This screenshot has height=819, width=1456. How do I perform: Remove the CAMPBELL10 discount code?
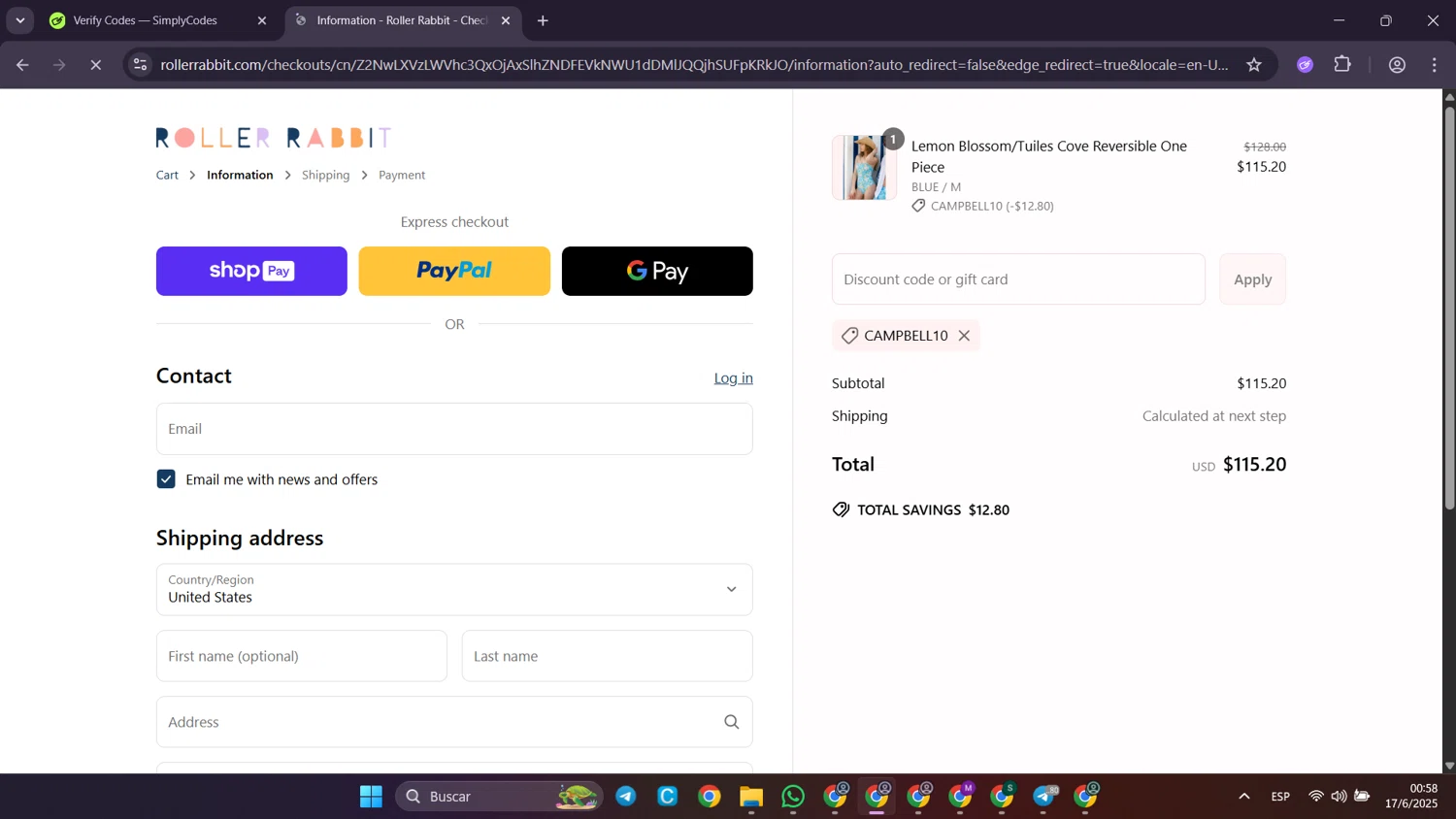point(964,336)
